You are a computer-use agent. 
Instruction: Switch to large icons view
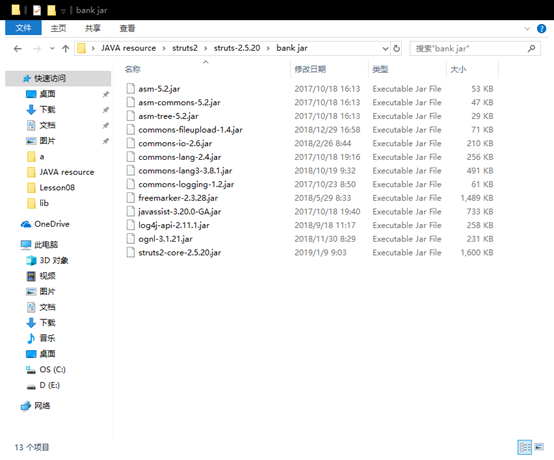pos(539,447)
